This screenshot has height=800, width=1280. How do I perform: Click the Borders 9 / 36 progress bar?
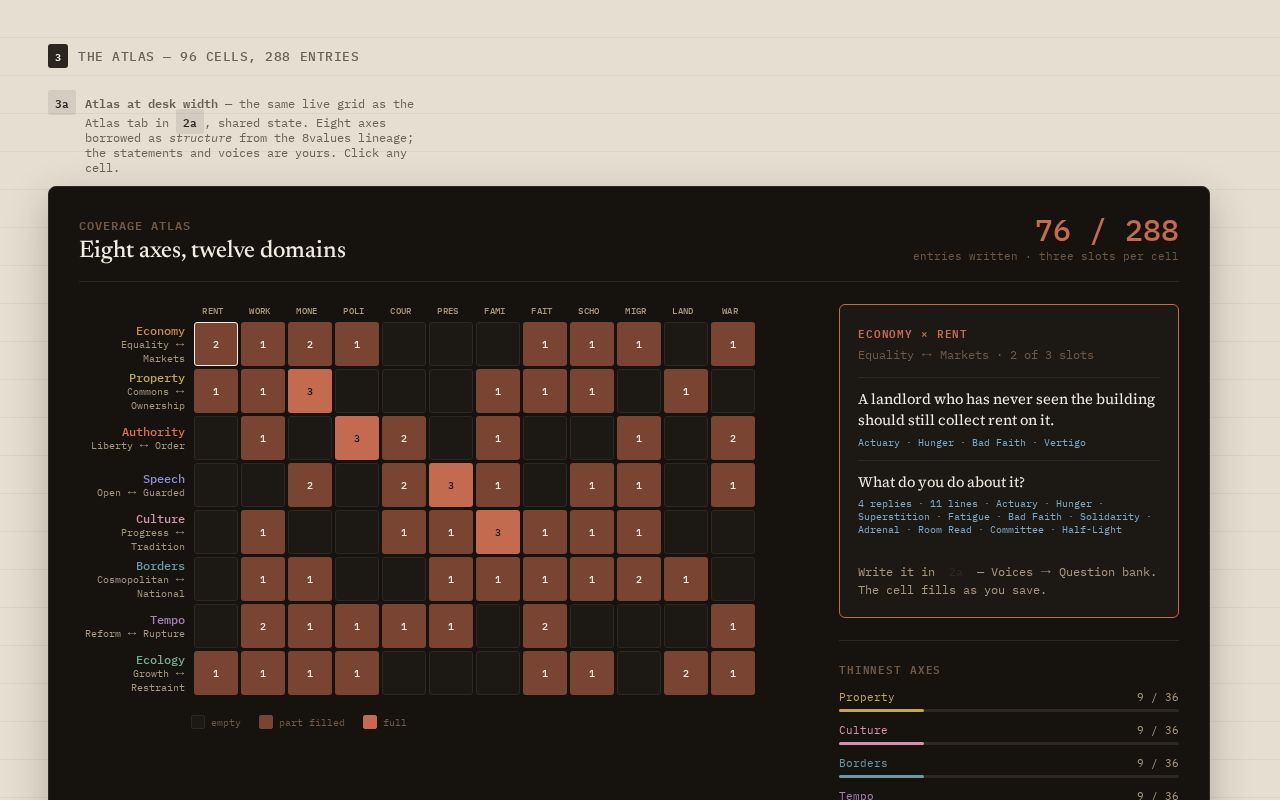coord(1009,776)
